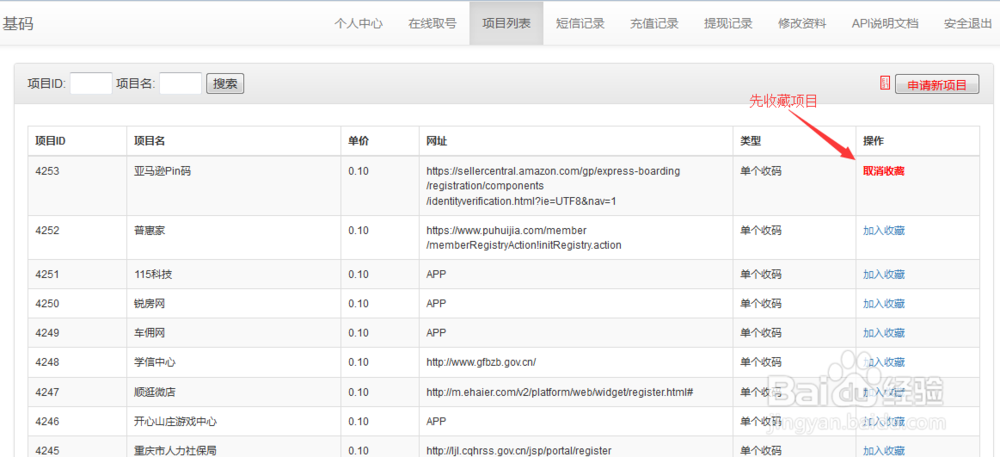This screenshot has width=1000, height=457.
Task: Select project ID 4246 cell
Action: point(47,421)
